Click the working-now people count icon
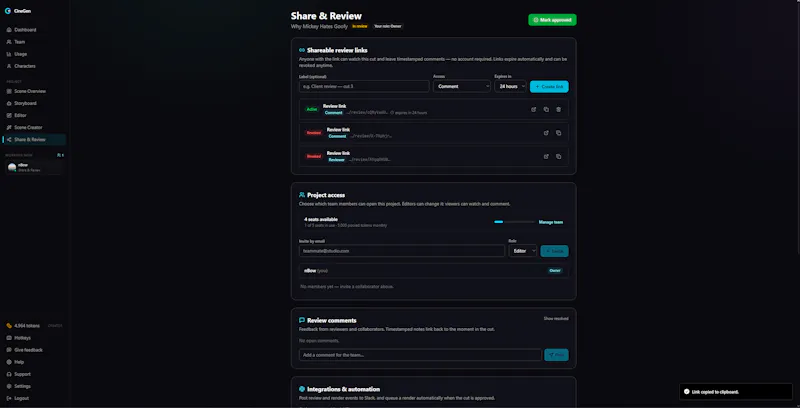The width and height of the screenshot is (800, 408). coord(60,155)
